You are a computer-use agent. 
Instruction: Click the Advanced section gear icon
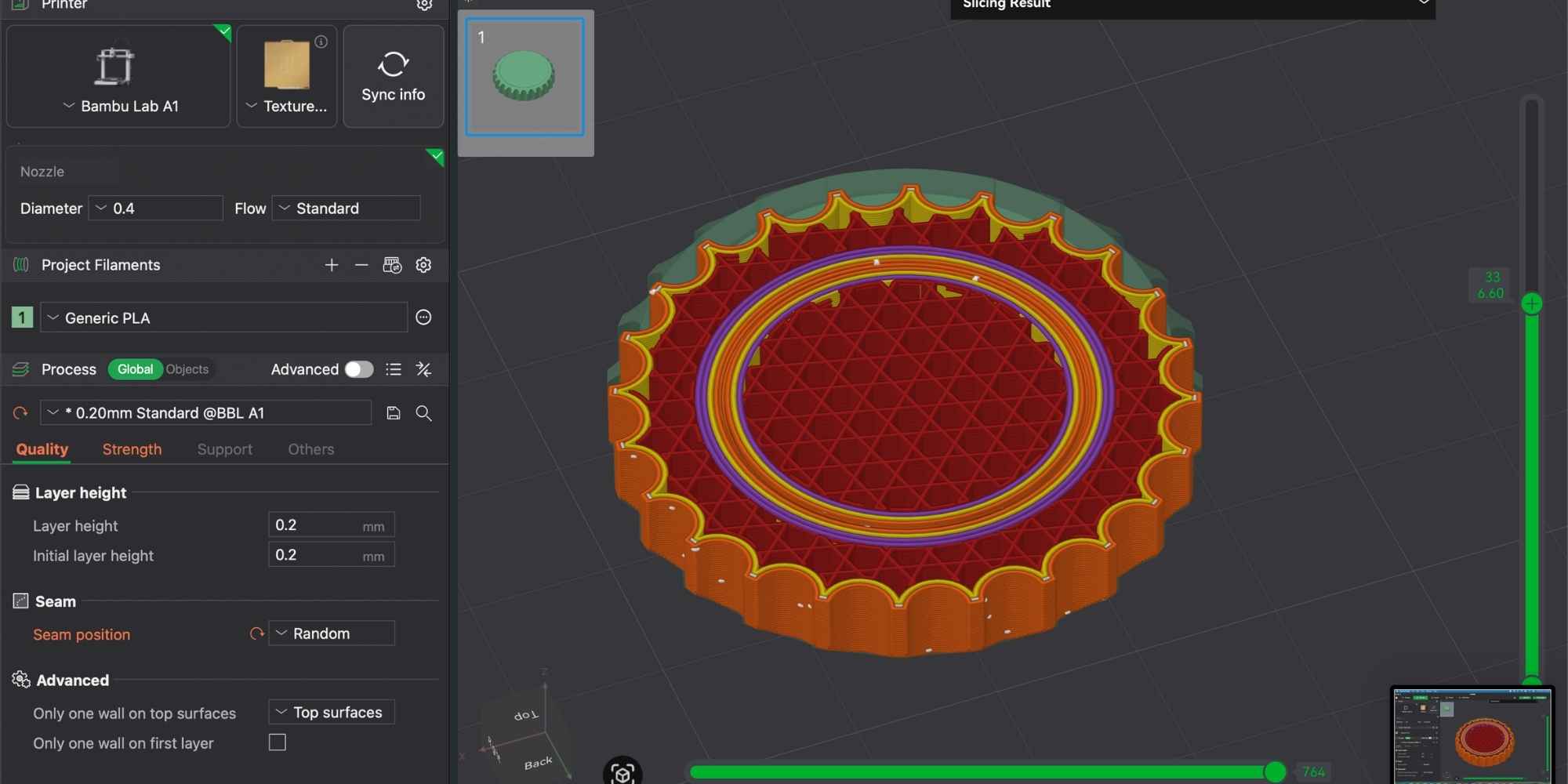21,680
